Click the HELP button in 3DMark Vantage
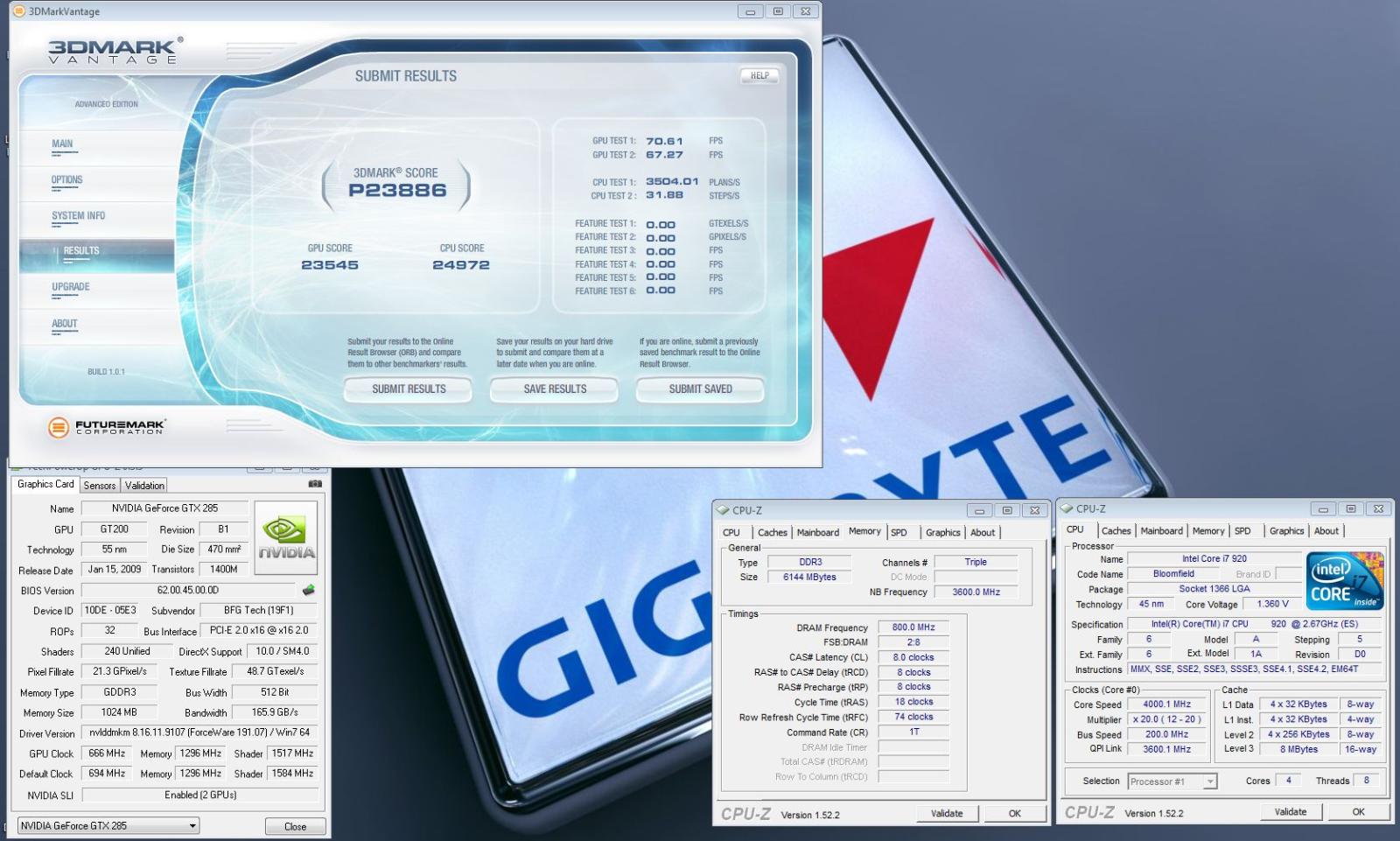The width and height of the screenshot is (1400, 841). tap(759, 76)
